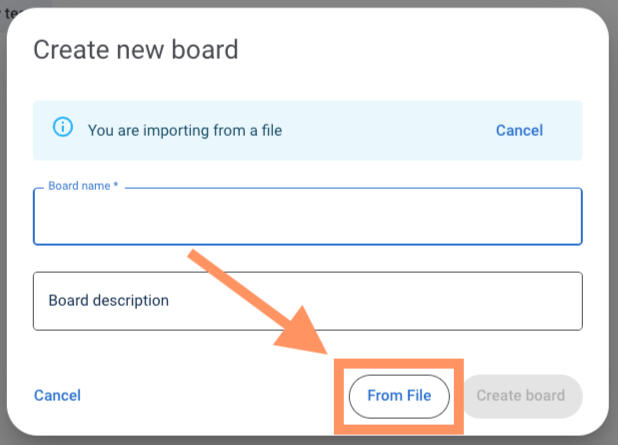The image size is (618, 445).
Task: Click the Create board button
Action: click(520, 396)
